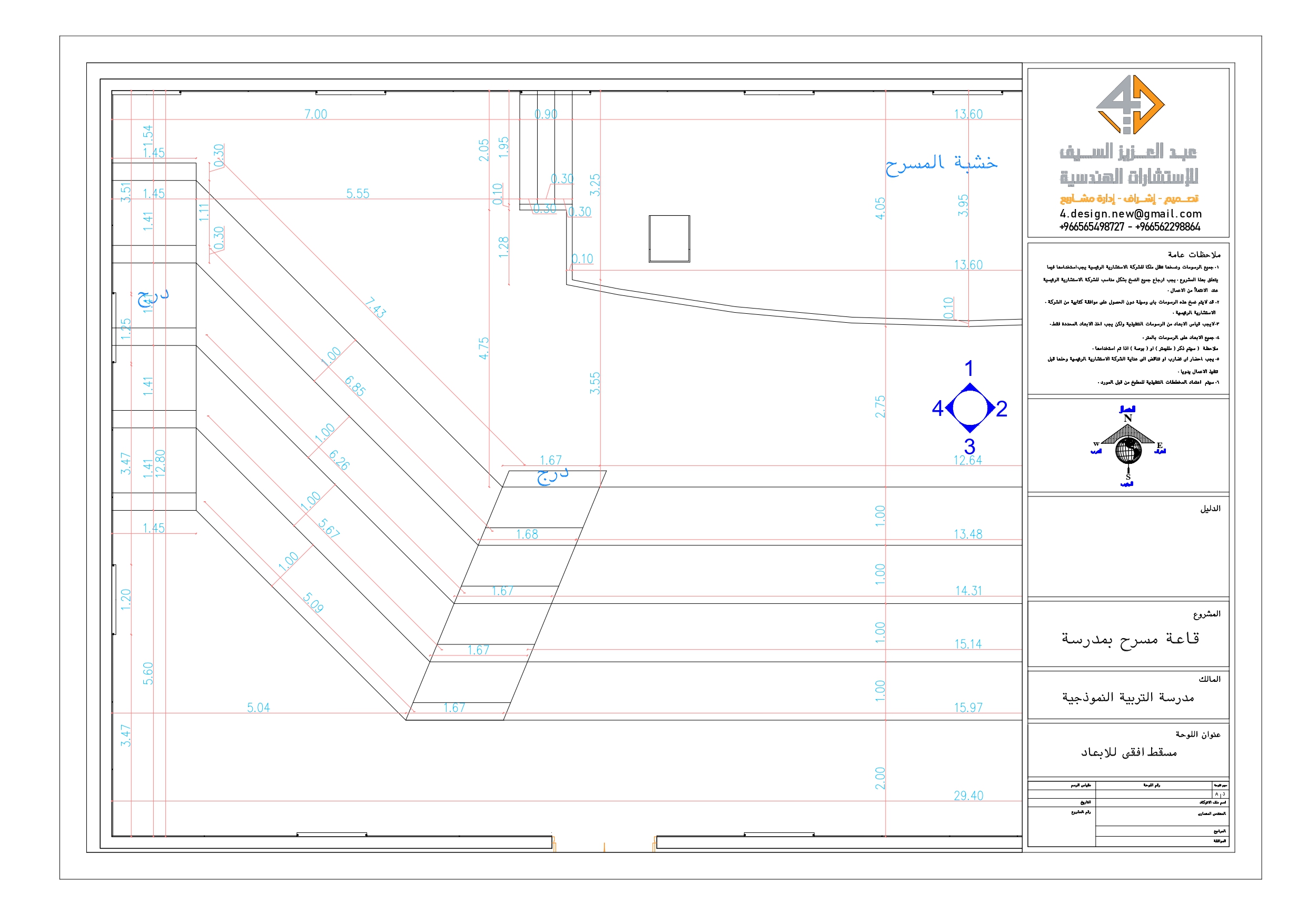Screen dimensions: 1307x924
Task: Select the diagonal 6.26 dimension
Action: tap(339, 460)
